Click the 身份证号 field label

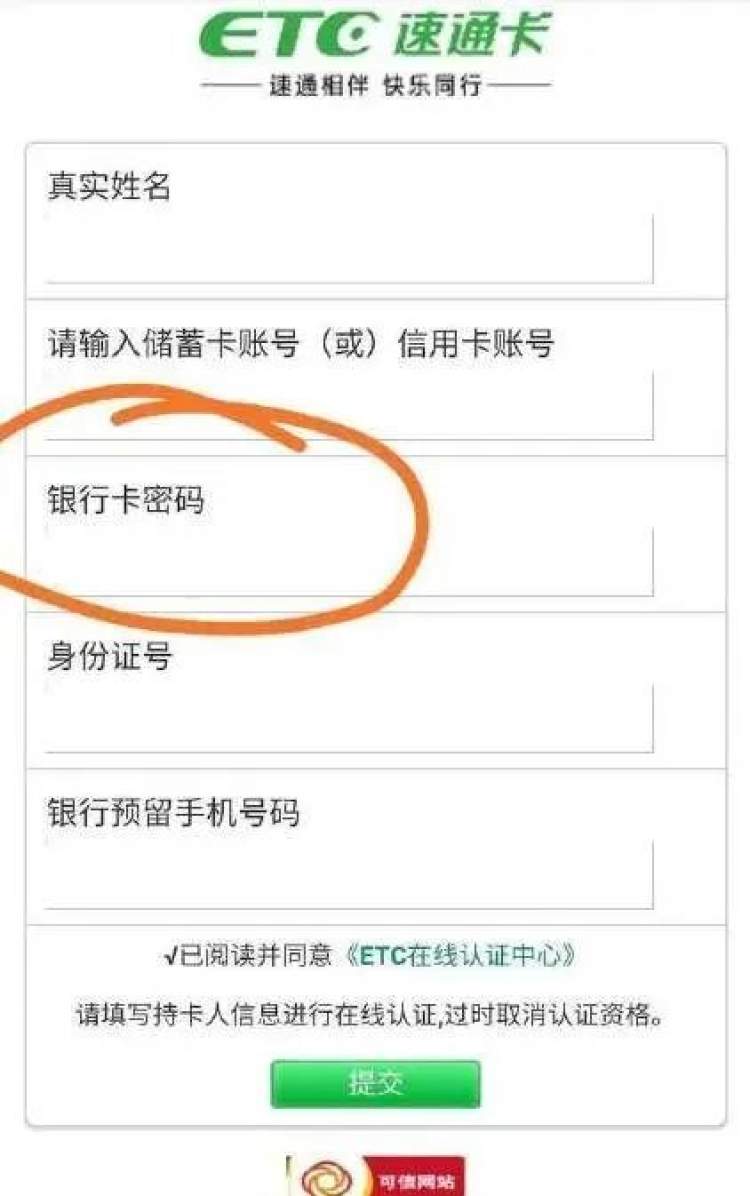coord(110,656)
